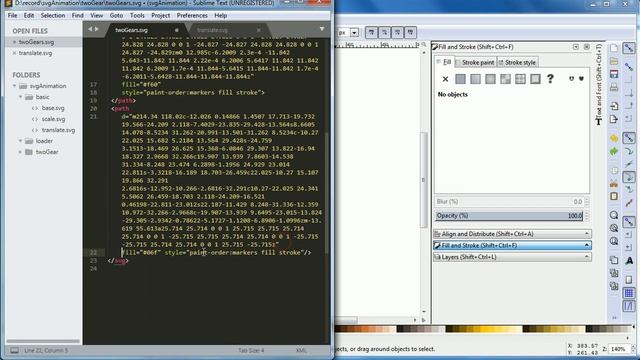Image resolution: width=640 pixels, height=360 pixels.
Task: Set fill rule to even-odd hollow heart
Action: point(571,78)
